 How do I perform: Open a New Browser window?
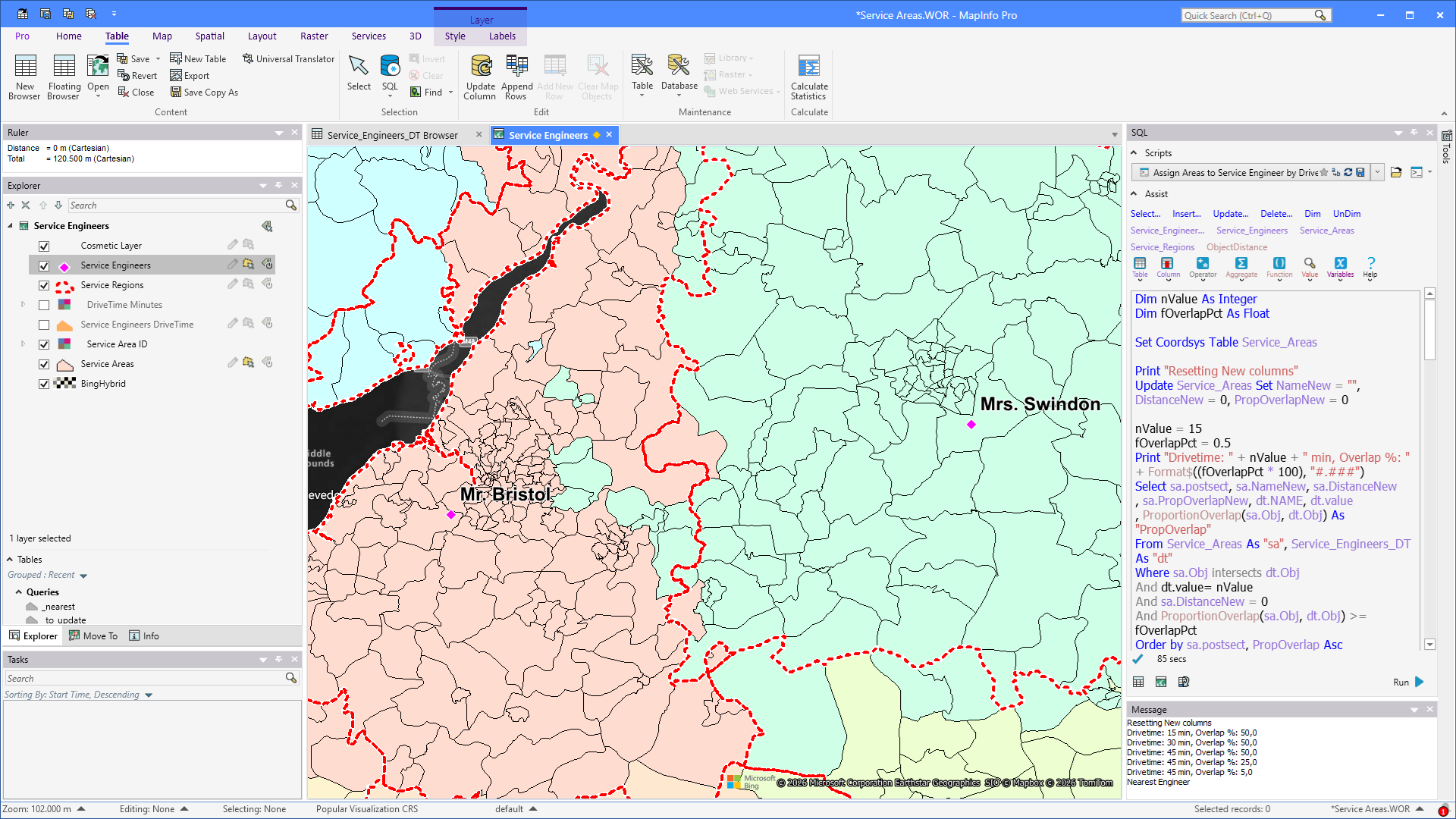pyautogui.click(x=24, y=77)
